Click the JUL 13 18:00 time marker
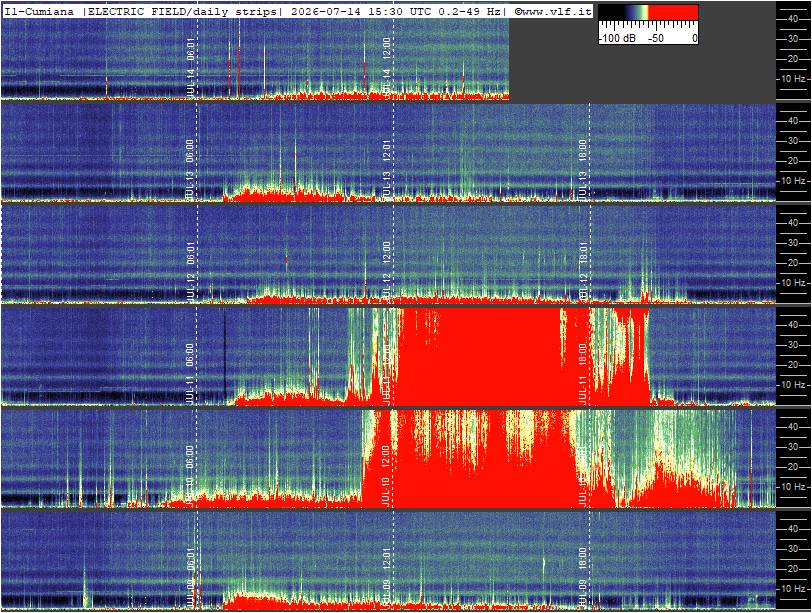This screenshot has width=812, height=613. click(x=583, y=169)
